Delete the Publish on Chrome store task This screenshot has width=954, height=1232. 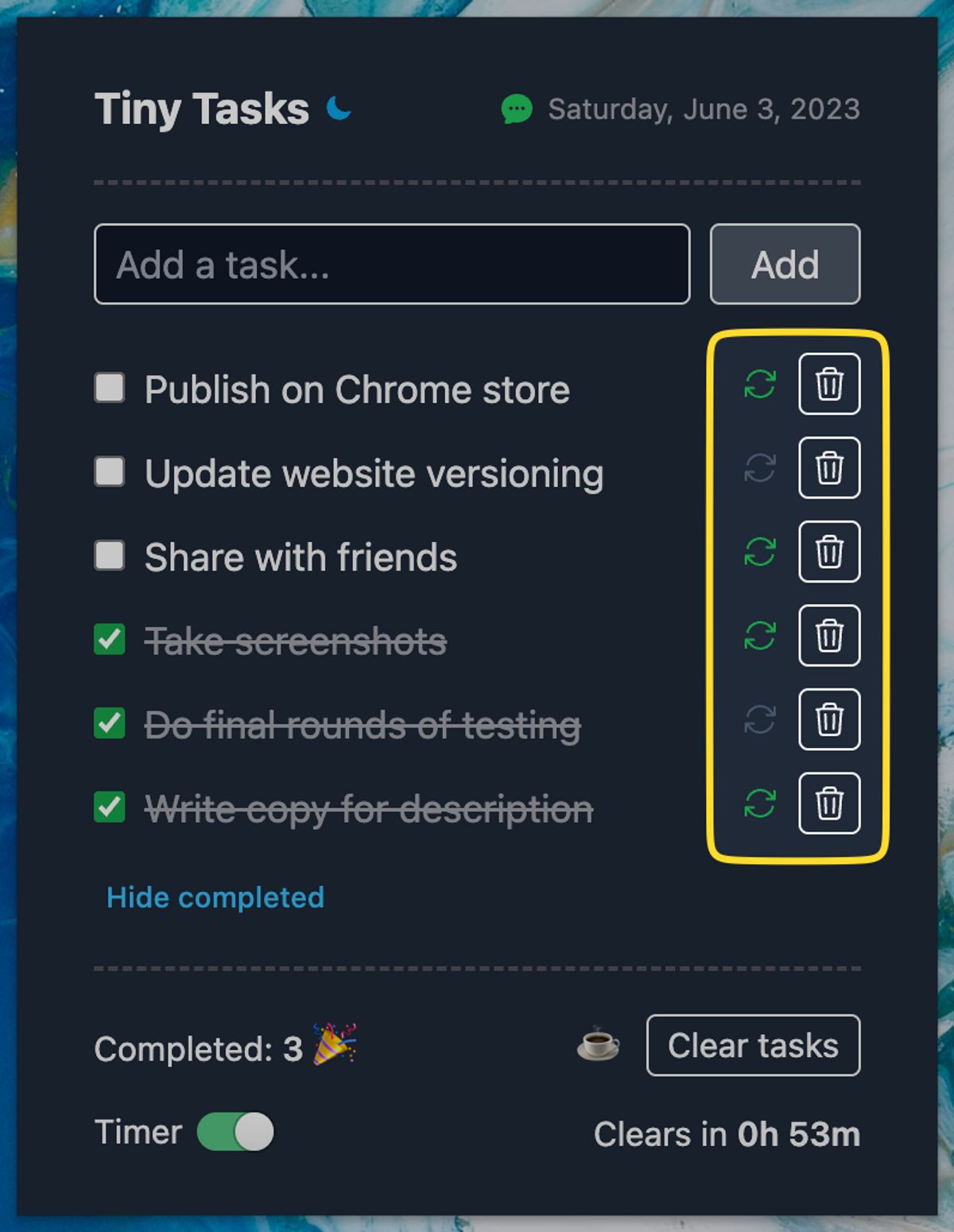830,384
